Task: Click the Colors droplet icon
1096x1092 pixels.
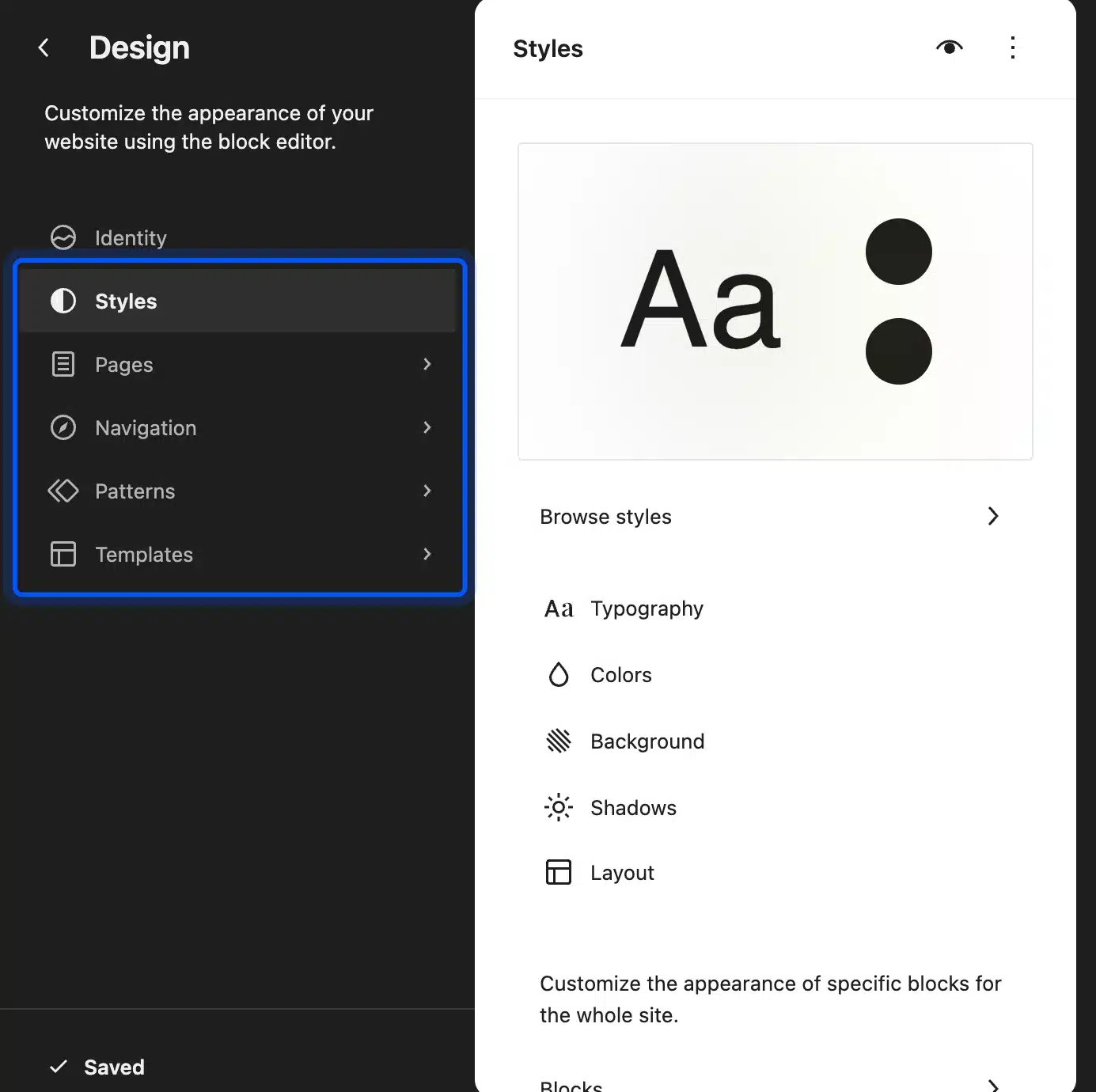Action: tap(559, 675)
